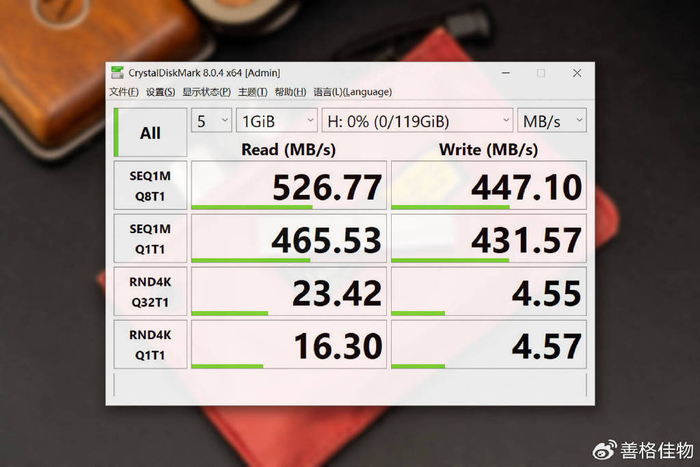Click the Write (MB/s) column header
700x467 pixels.
pos(488,150)
